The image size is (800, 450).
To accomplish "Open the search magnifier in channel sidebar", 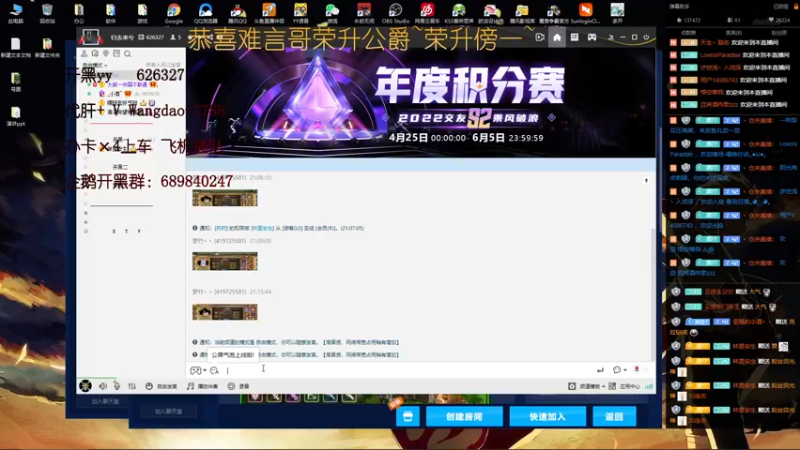I will [x=128, y=54].
